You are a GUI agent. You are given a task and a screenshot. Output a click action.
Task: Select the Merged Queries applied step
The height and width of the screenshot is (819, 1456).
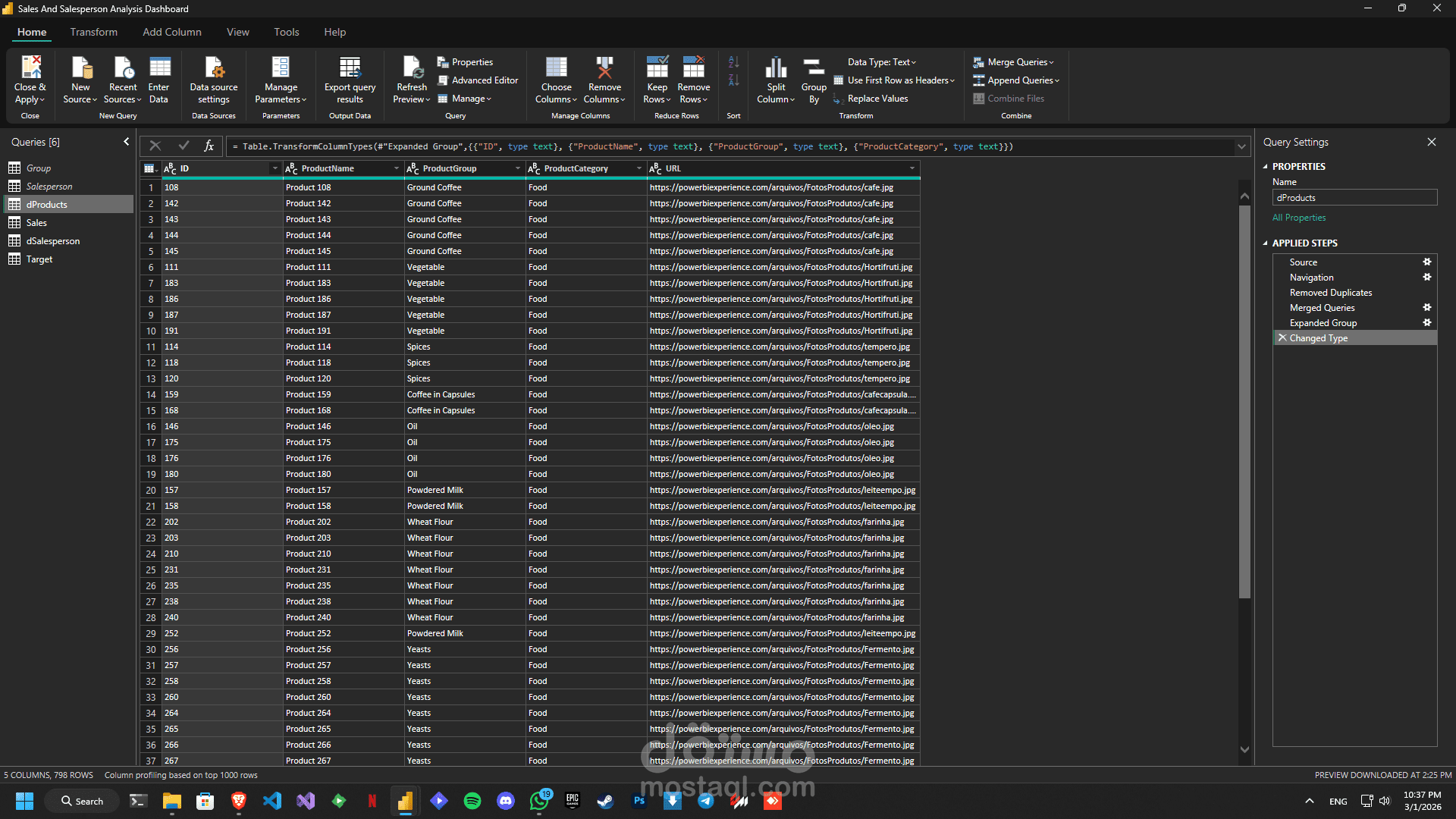1322,308
